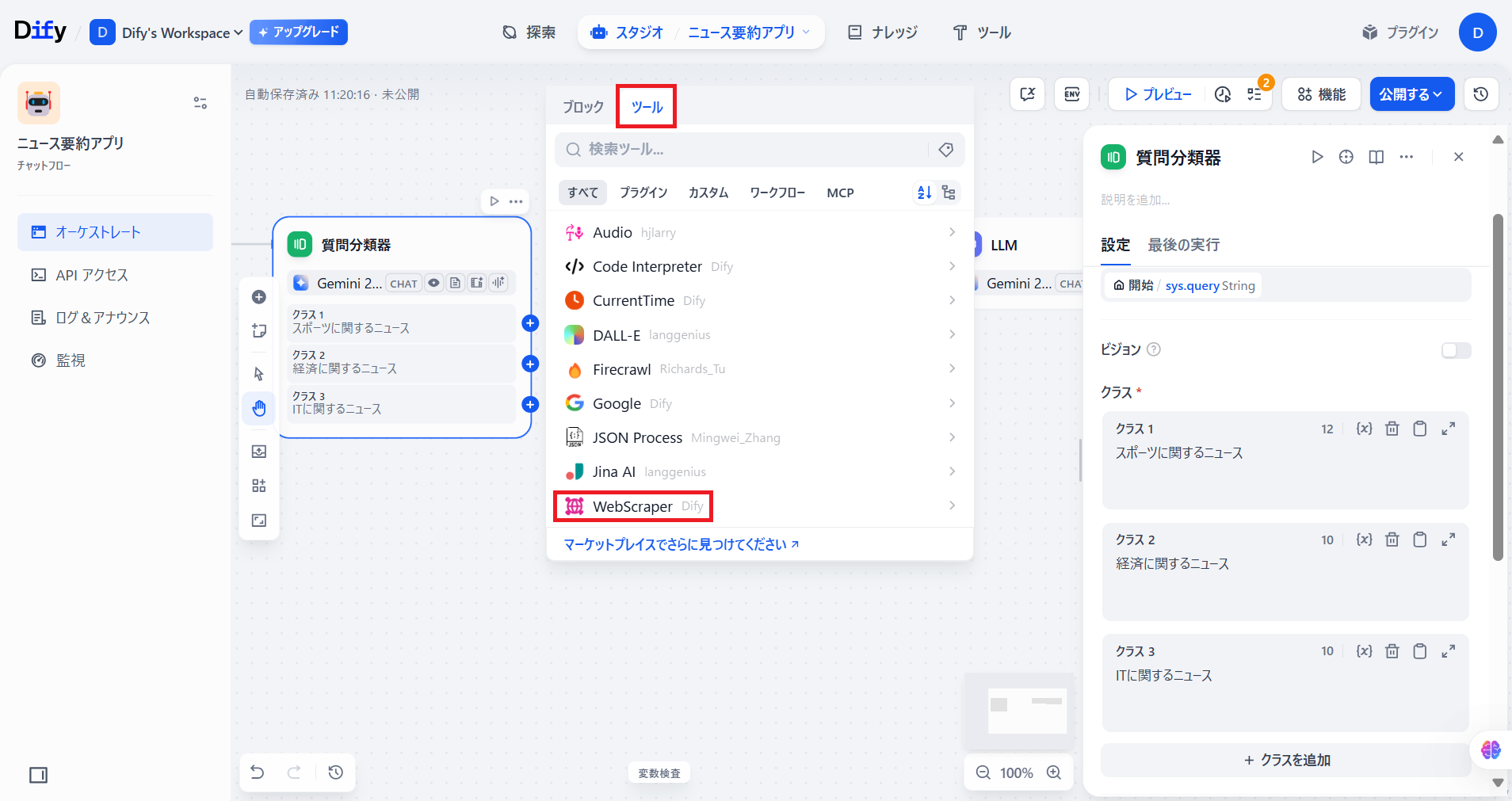This screenshot has height=801, width=1512.
Task: Run the 質問分類器 node with play icon
Action: tap(1317, 157)
